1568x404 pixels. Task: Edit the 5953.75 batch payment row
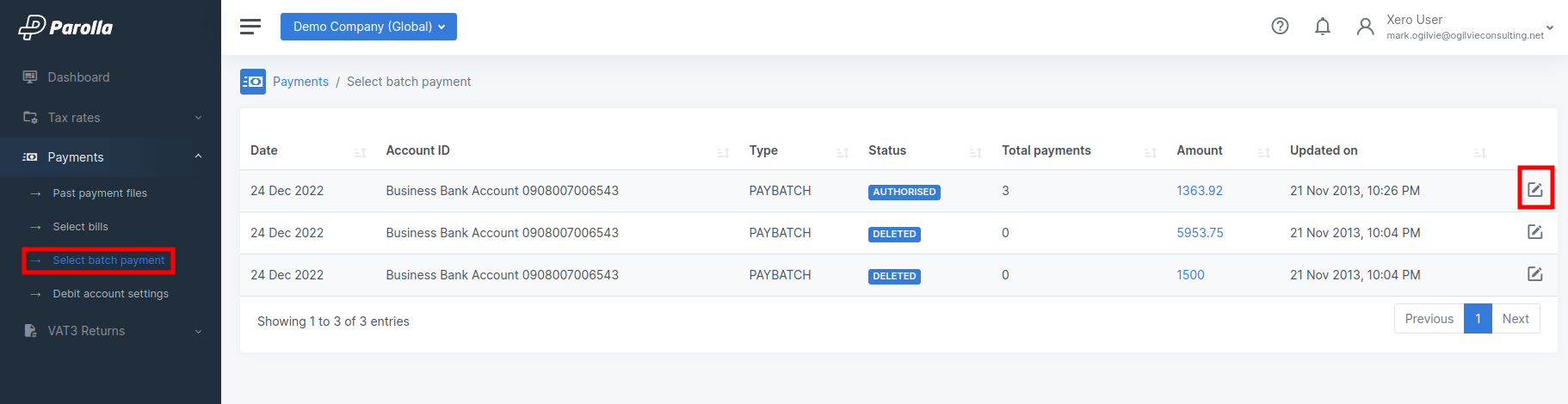click(1534, 232)
